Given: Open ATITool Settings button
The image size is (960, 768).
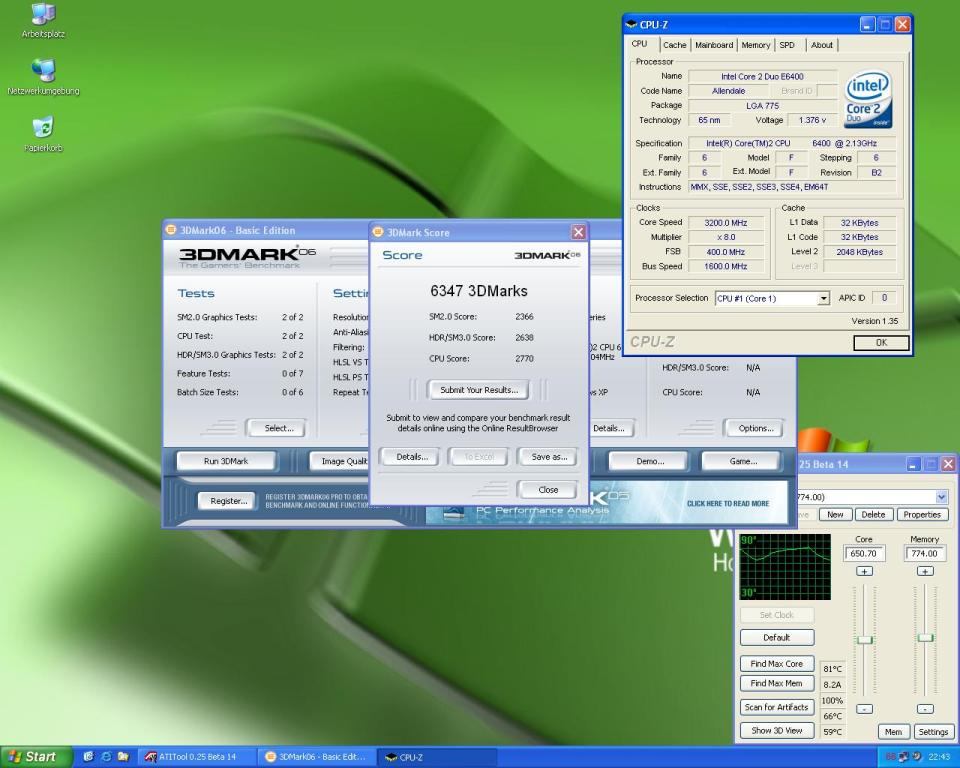Looking at the screenshot, I should pyautogui.click(x=932, y=732).
